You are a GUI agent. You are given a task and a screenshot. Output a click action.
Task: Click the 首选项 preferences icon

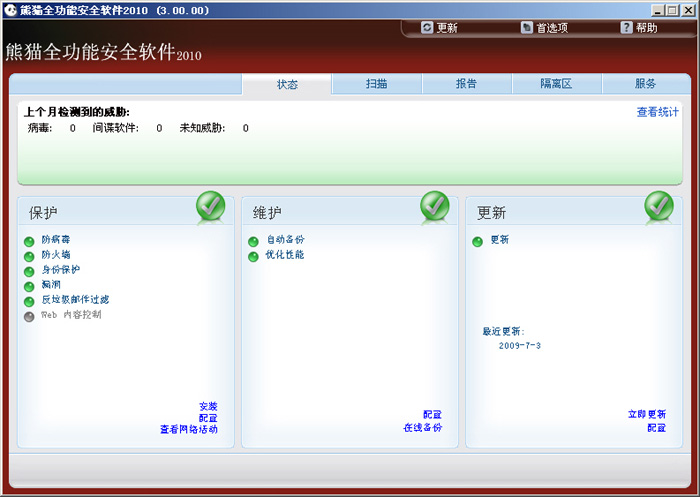527,28
